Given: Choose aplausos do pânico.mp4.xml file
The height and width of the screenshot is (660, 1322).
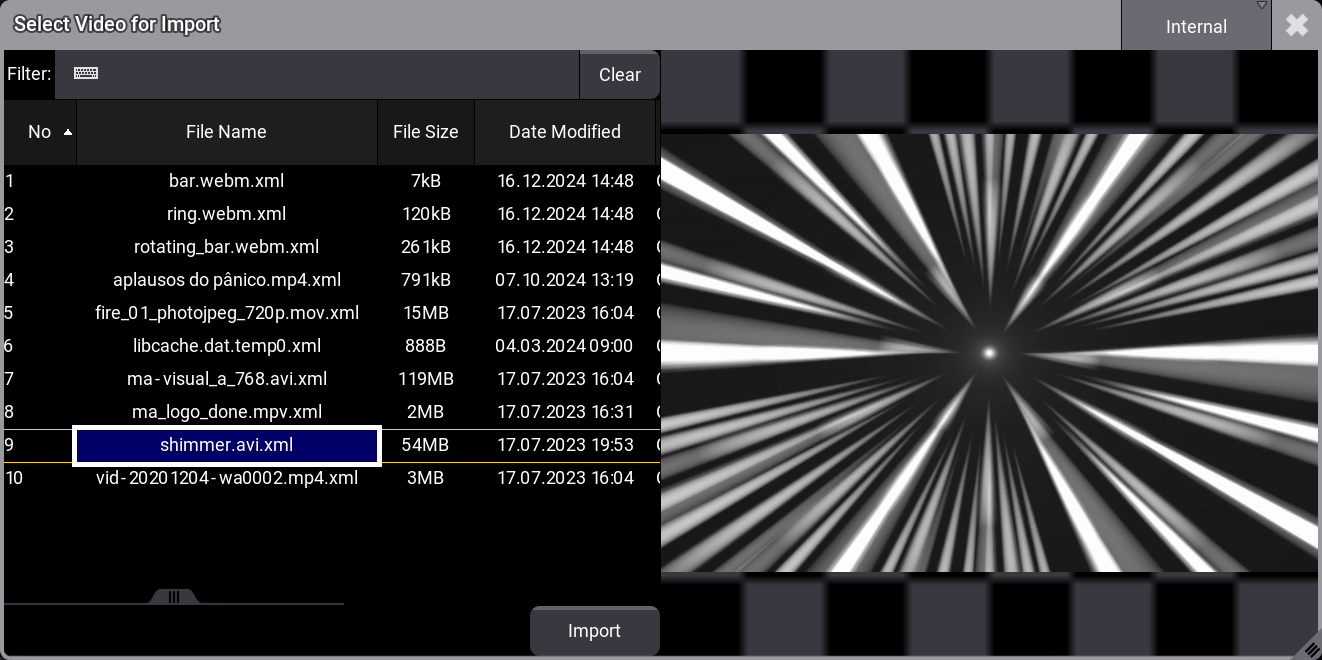Looking at the screenshot, I should pos(226,280).
